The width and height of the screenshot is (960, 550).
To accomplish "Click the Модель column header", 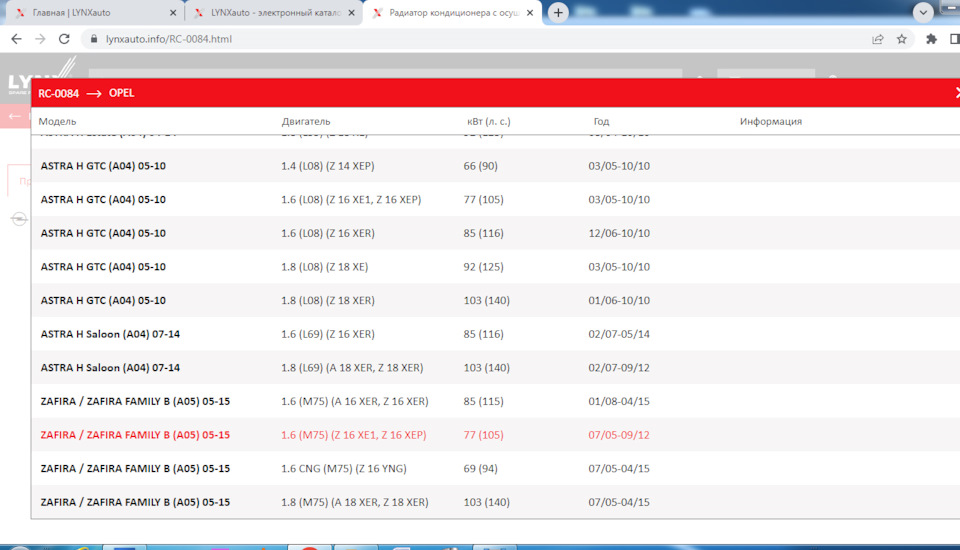I will coord(57,121).
